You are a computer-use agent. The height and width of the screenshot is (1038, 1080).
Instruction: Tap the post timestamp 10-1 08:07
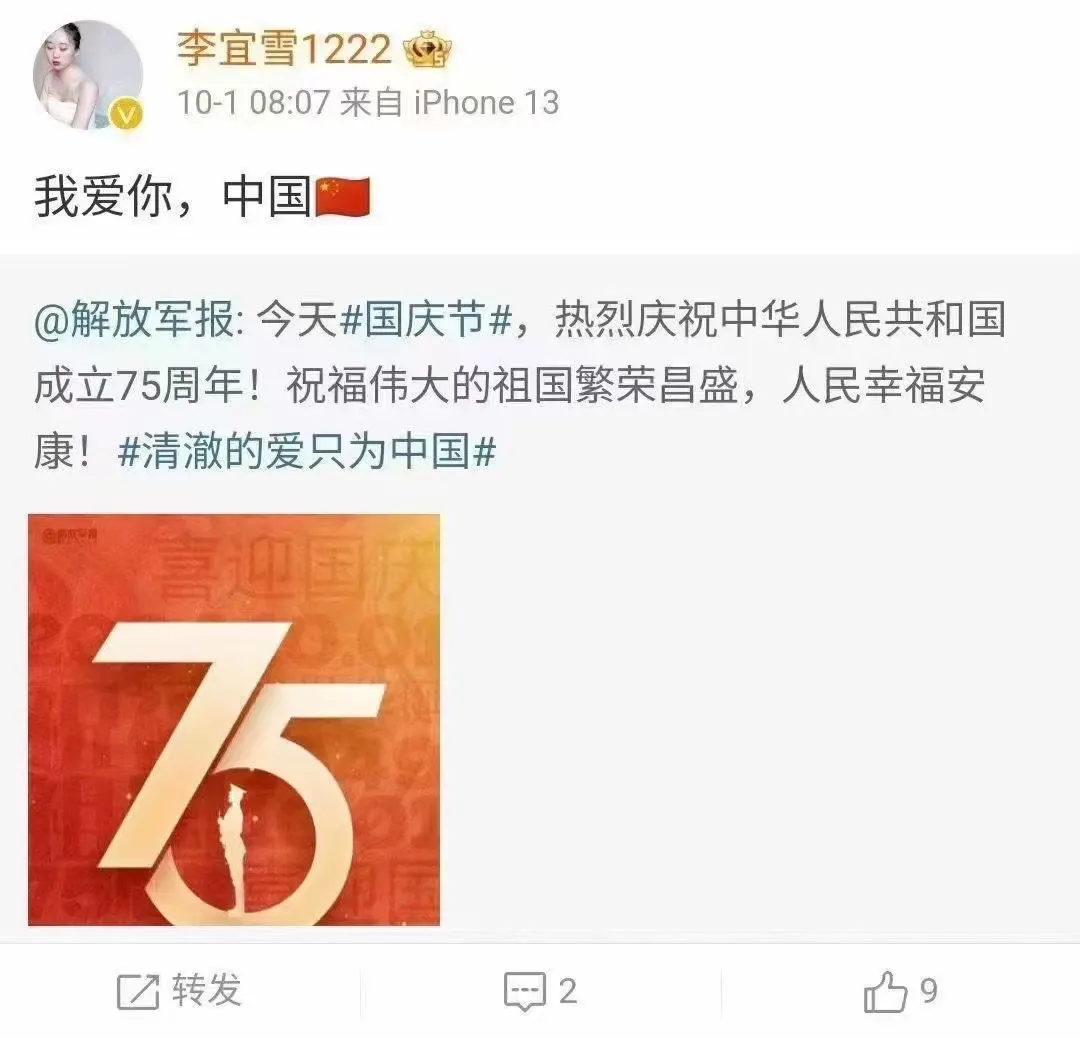[253, 103]
